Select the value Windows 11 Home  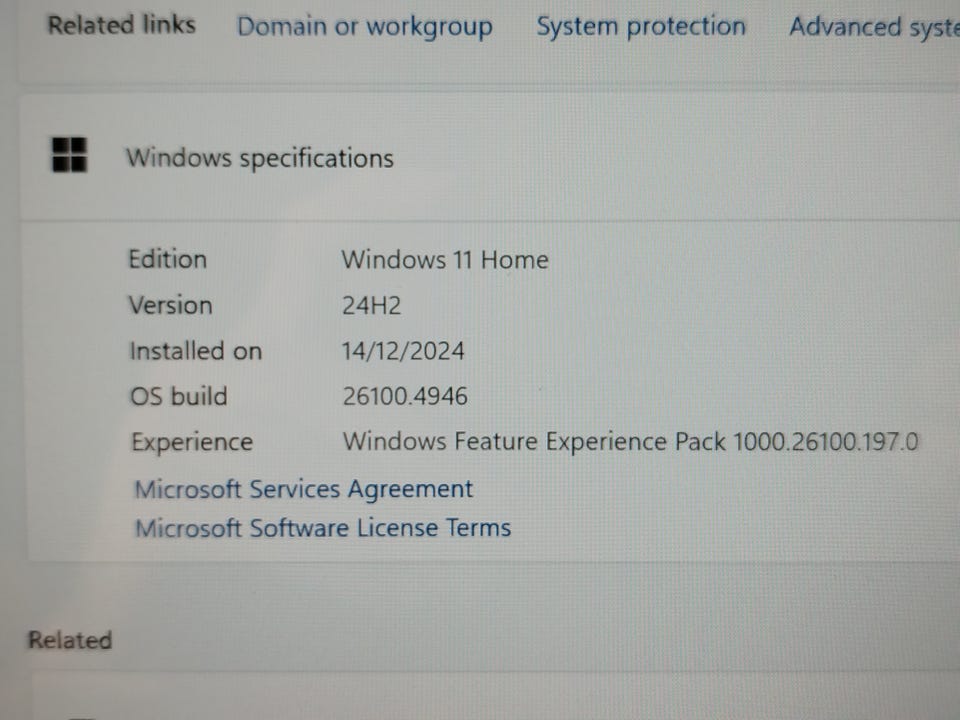(x=444, y=260)
